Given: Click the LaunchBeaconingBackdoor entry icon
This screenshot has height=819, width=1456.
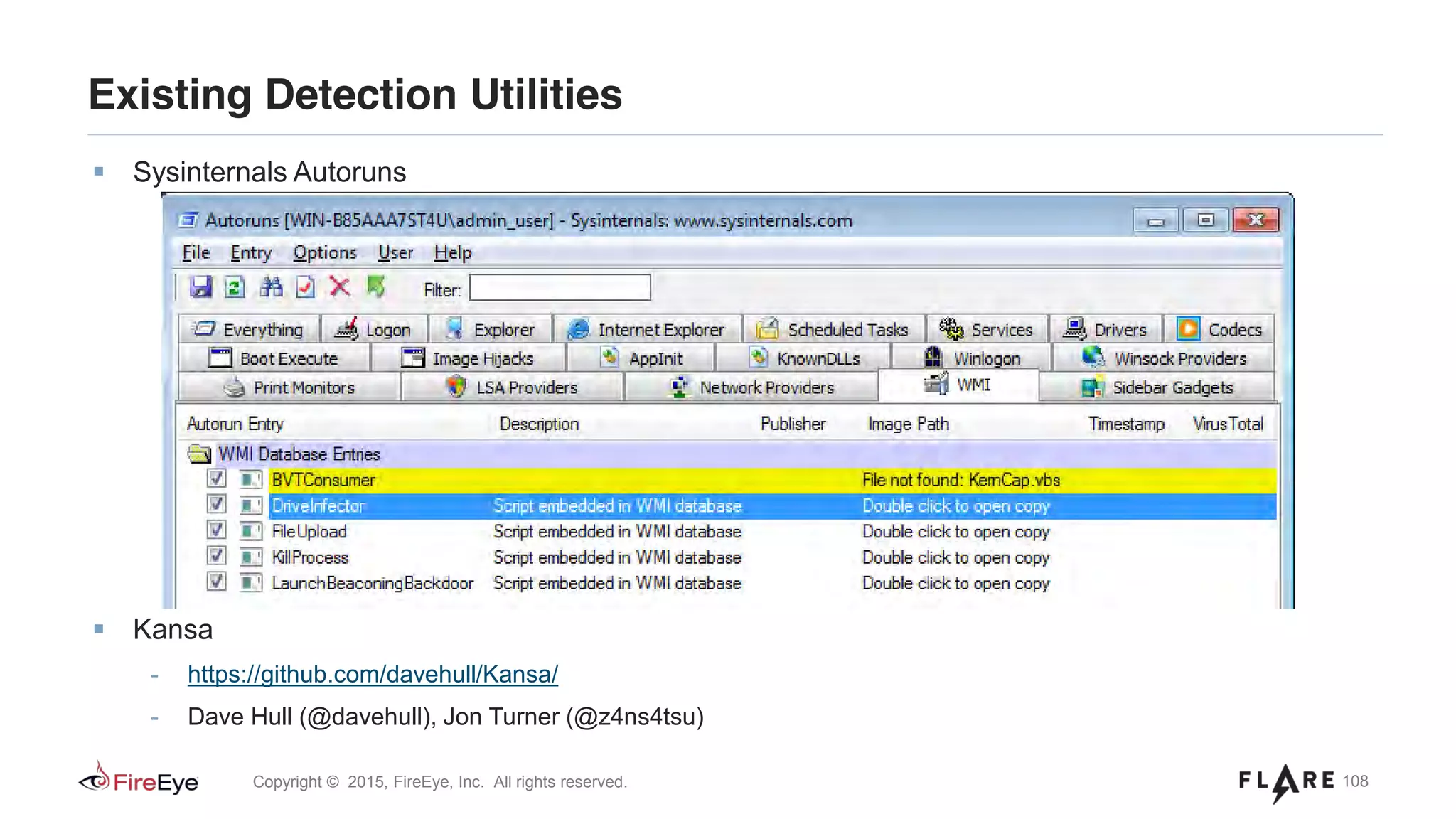Looking at the screenshot, I should pos(250,583).
